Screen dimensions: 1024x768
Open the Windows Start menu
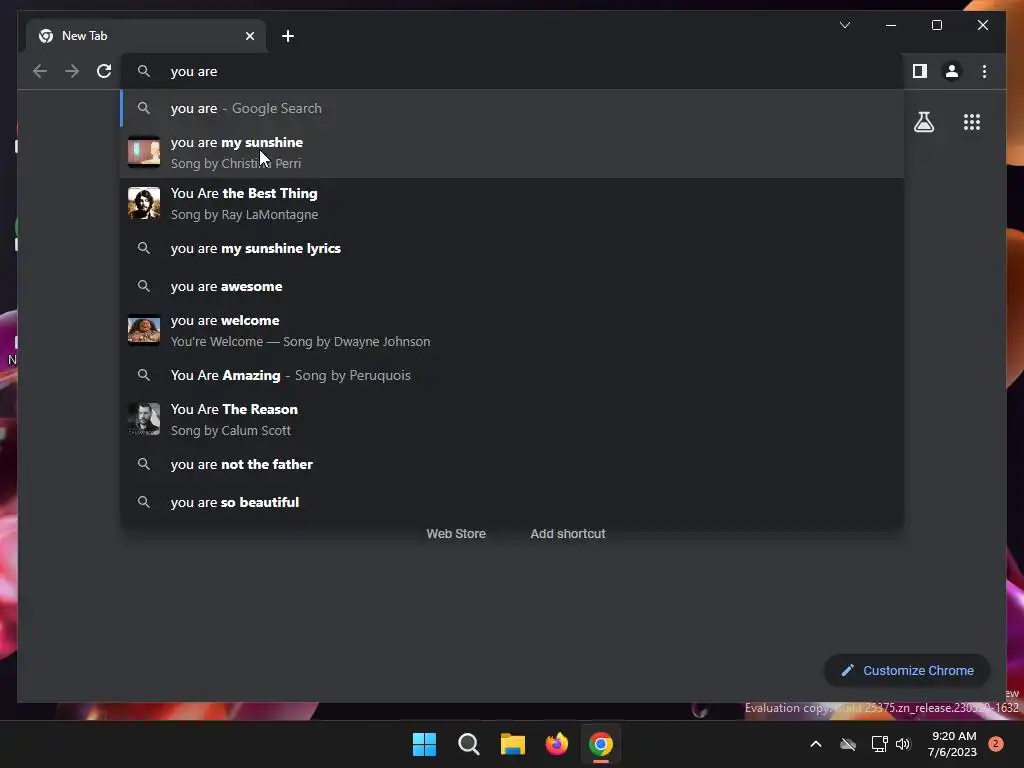point(424,744)
